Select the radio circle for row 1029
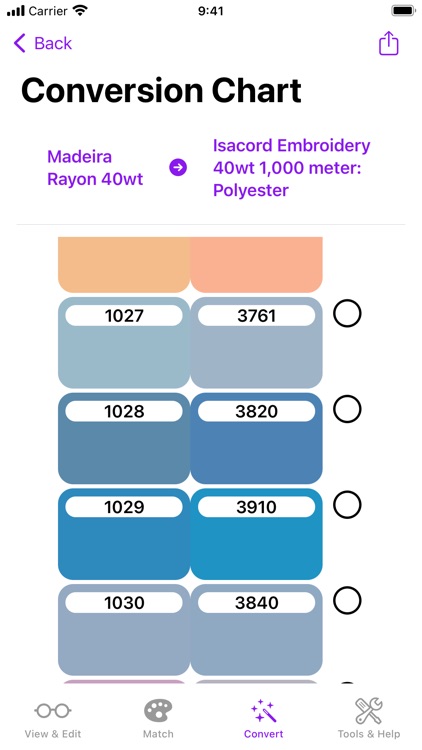The width and height of the screenshot is (422, 750). [x=347, y=505]
